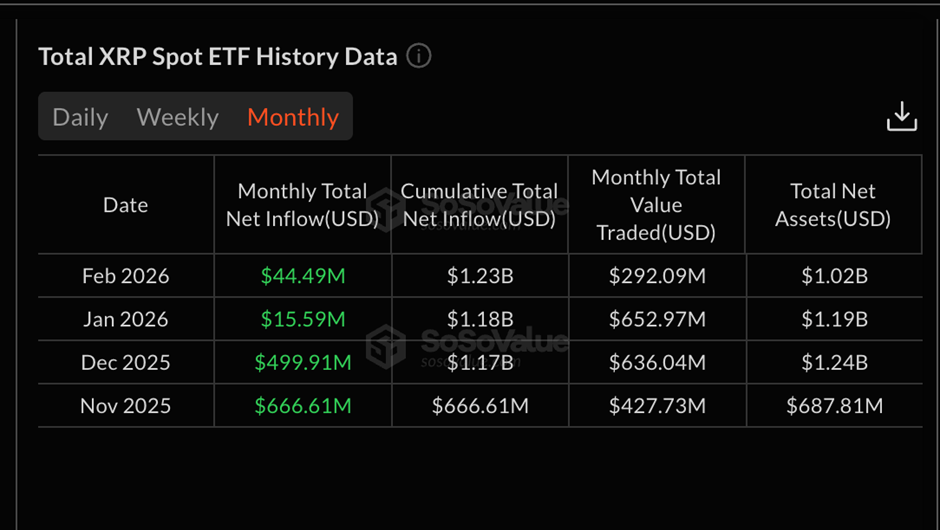Switch to the Daily tab
940x530 pixels.
[80, 117]
